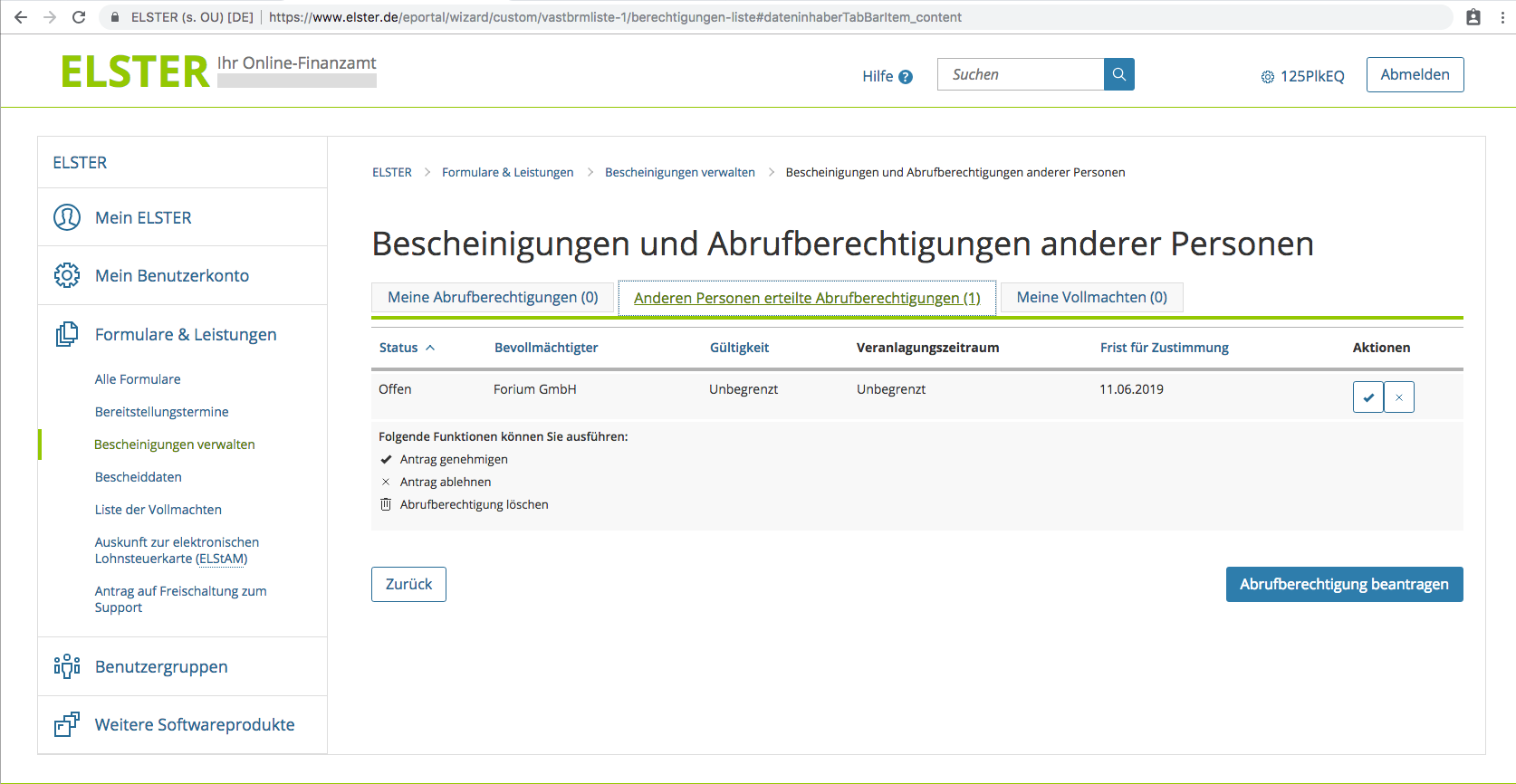The width and height of the screenshot is (1516, 784).
Task: Click the Antrag genehmigen legend text
Action: tap(454, 459)
